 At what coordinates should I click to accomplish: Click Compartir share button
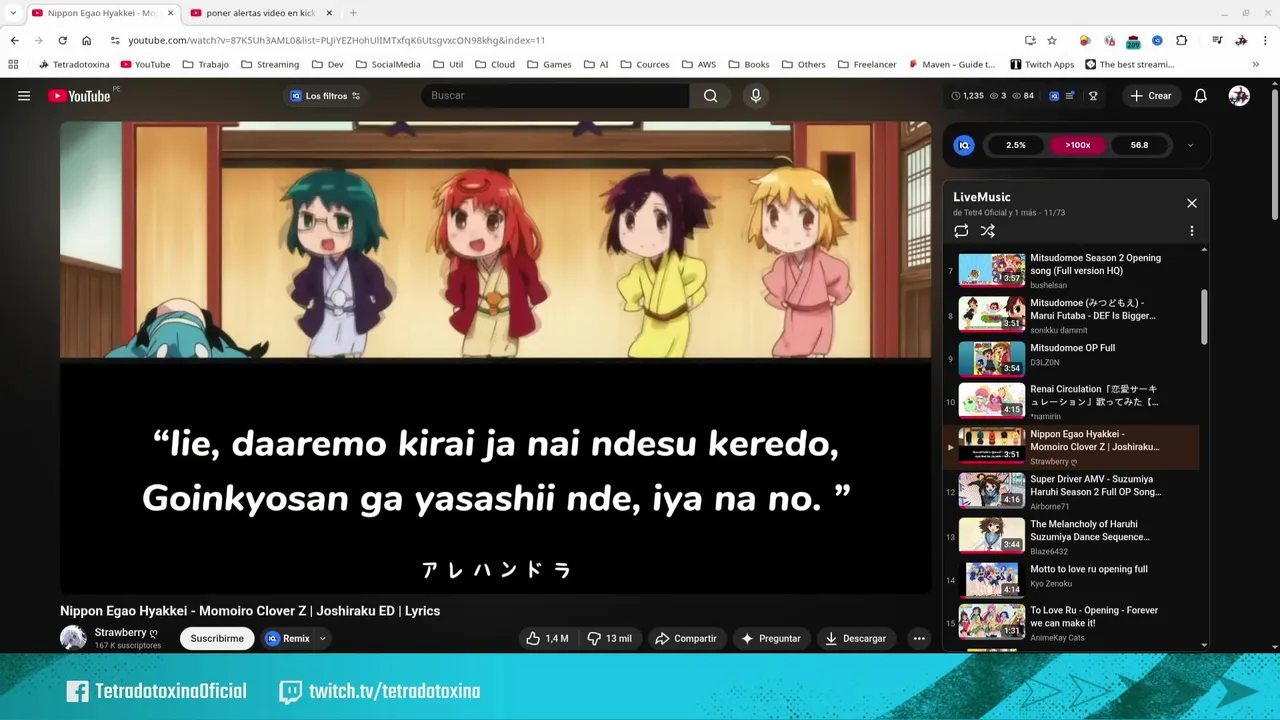pos(685,638)
